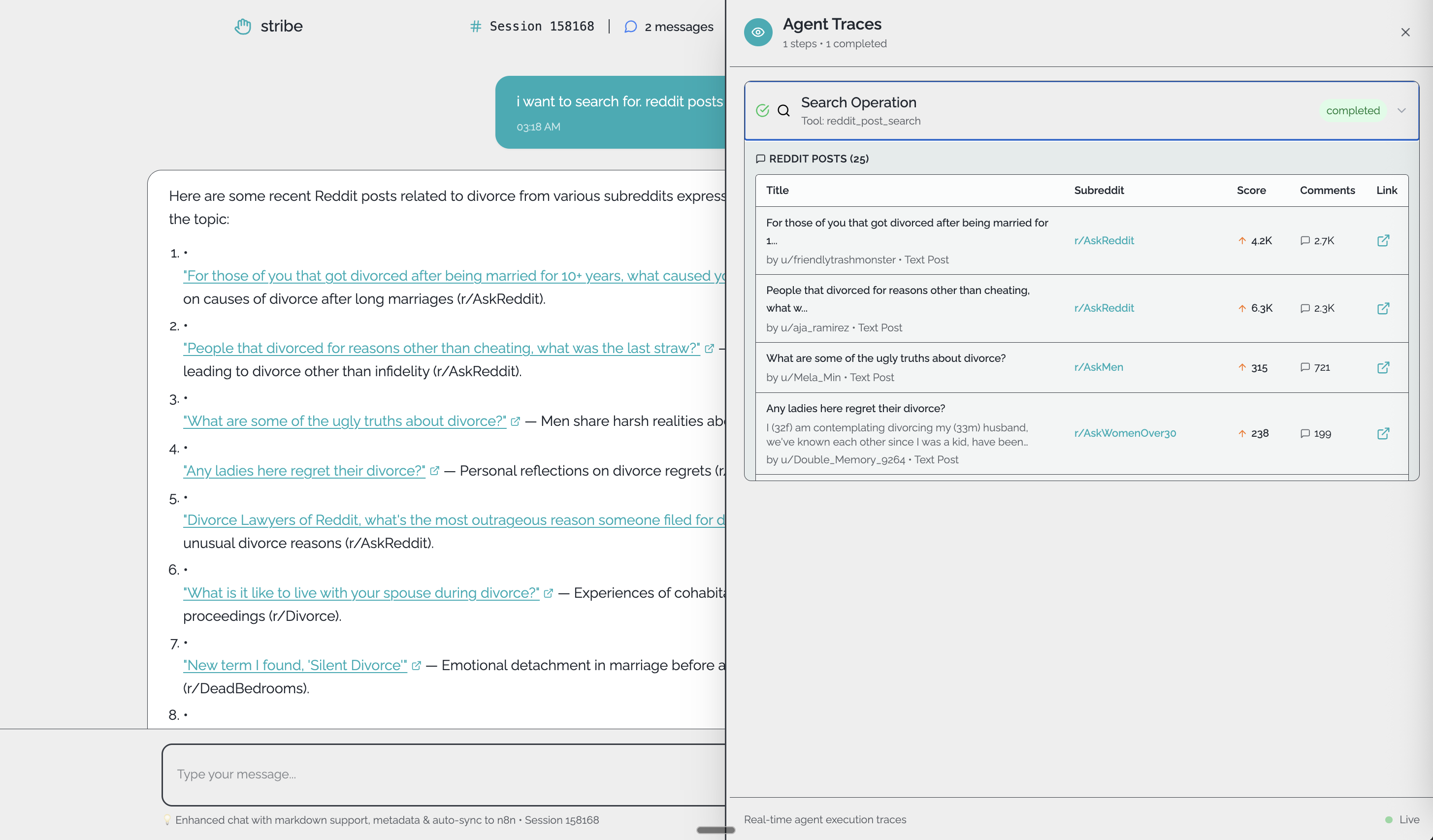The height and width of the screenshot is (840, 1433).
Task: Click the completed status badge
Action: click(1352, 110)
